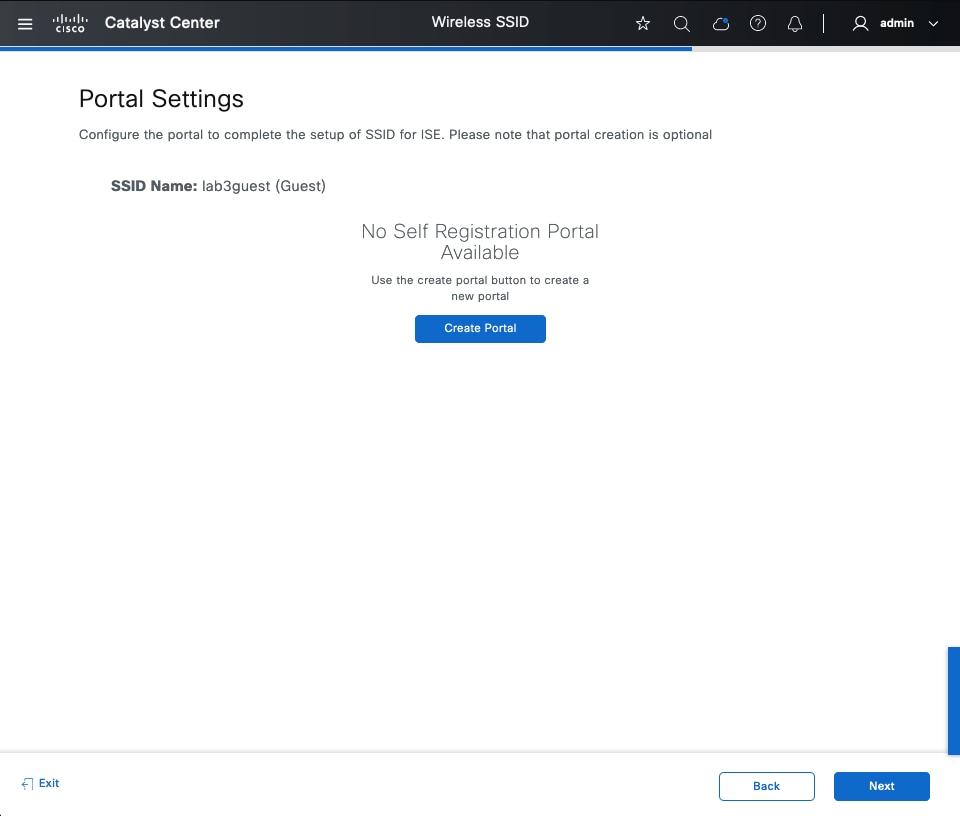This screenshot has height=816, width=960.
Task: Open the hamburger navigation menu
Action: click(x=25, y=23)
